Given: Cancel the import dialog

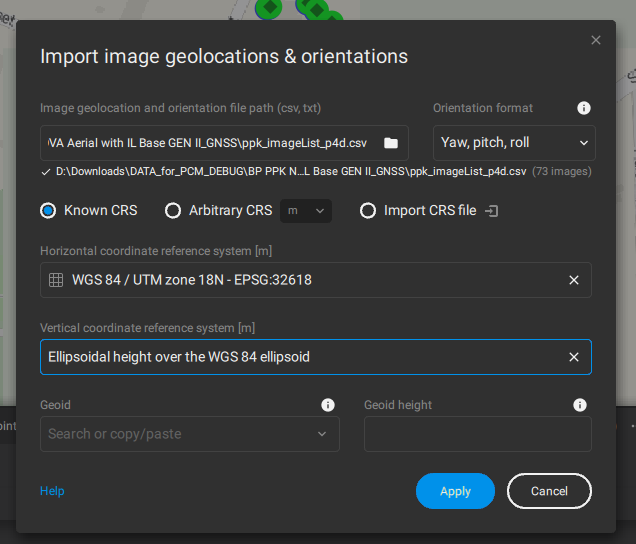Looking at the screenshot, I should [x=549, y=491].
